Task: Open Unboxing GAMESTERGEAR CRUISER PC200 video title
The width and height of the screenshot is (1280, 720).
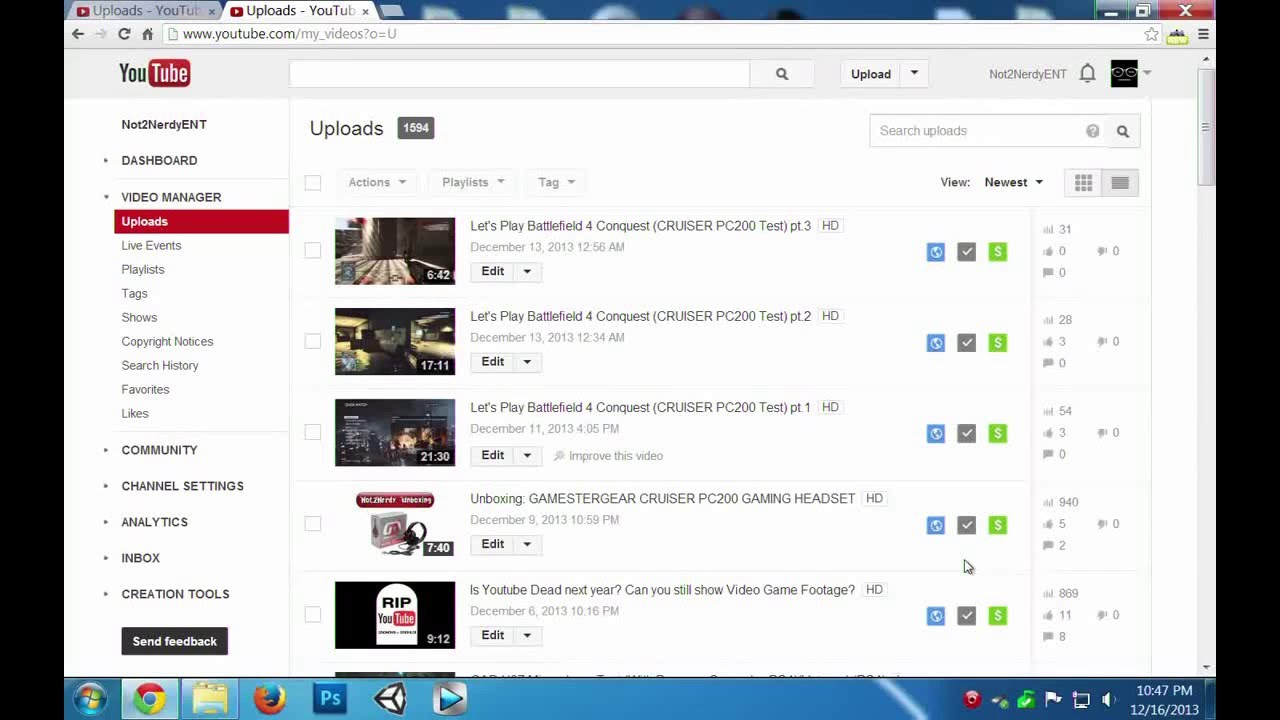Action: [662, 499]
